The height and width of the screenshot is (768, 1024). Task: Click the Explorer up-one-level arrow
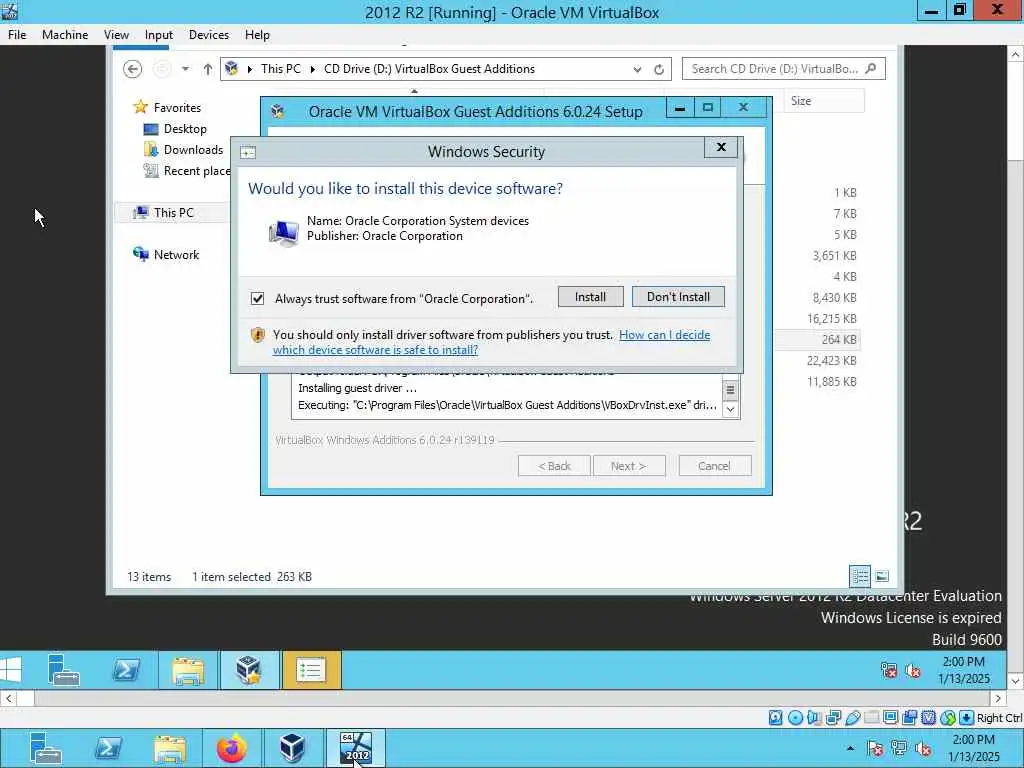point(208,69)
